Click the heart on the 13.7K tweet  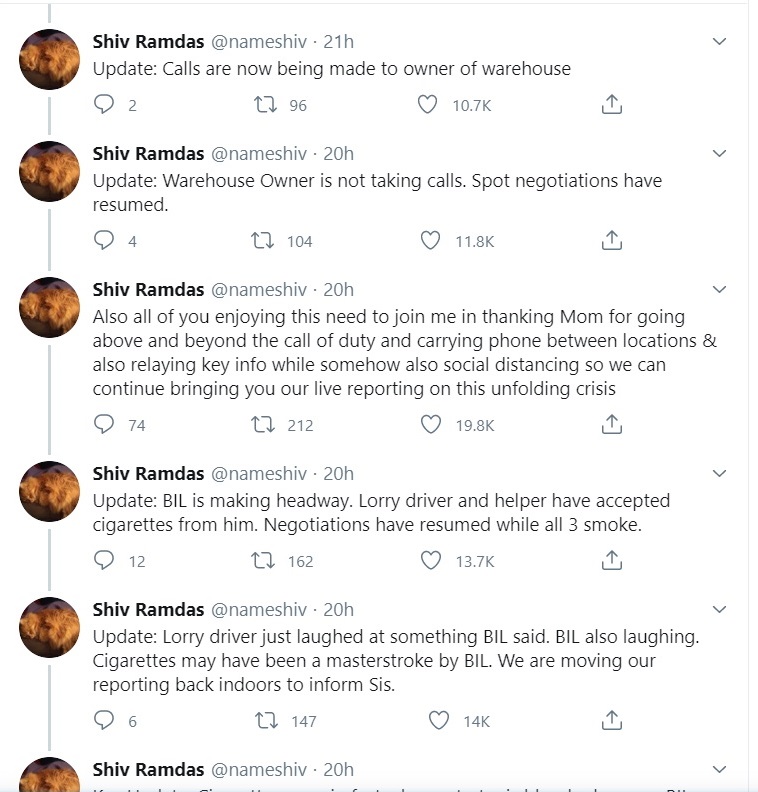(x=431, y=560)
